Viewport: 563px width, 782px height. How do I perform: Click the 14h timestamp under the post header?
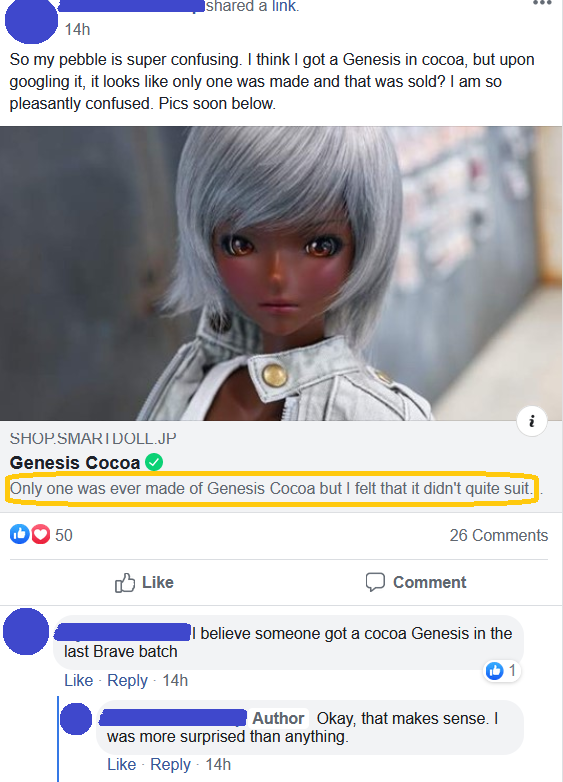77,29
